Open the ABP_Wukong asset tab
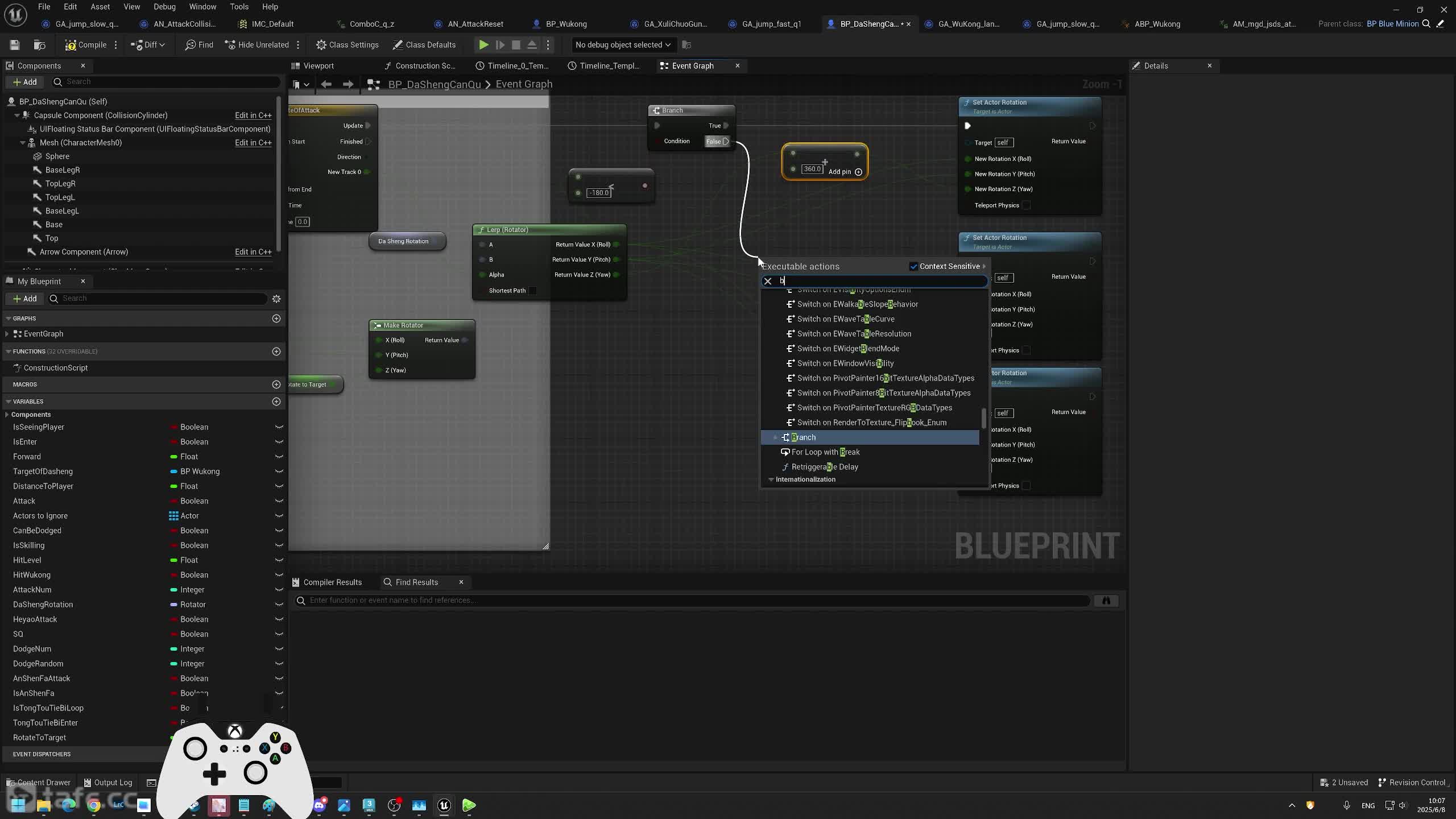 click(1151, 24)
